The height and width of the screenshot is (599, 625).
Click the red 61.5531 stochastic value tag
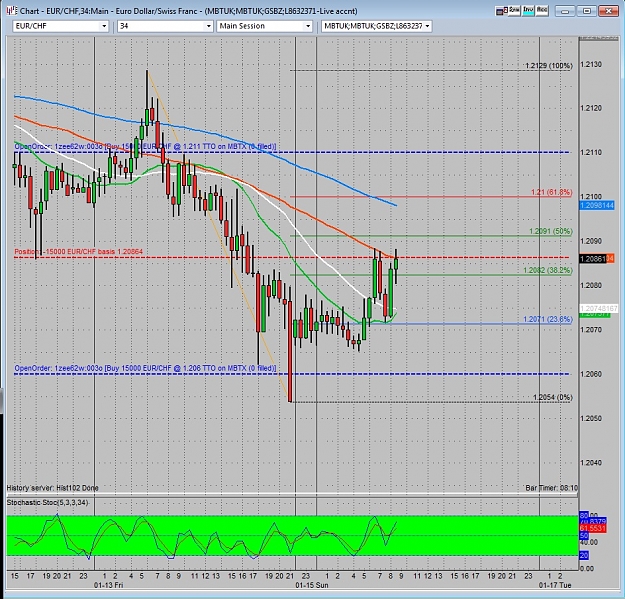click(593, 528)
